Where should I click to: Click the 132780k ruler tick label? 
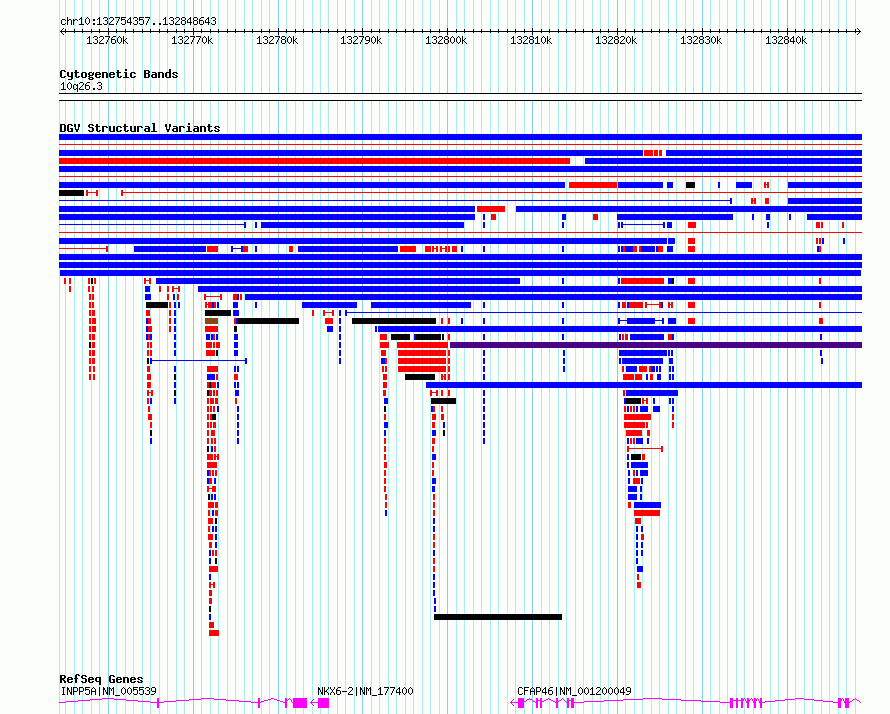(x=277, y=40)
